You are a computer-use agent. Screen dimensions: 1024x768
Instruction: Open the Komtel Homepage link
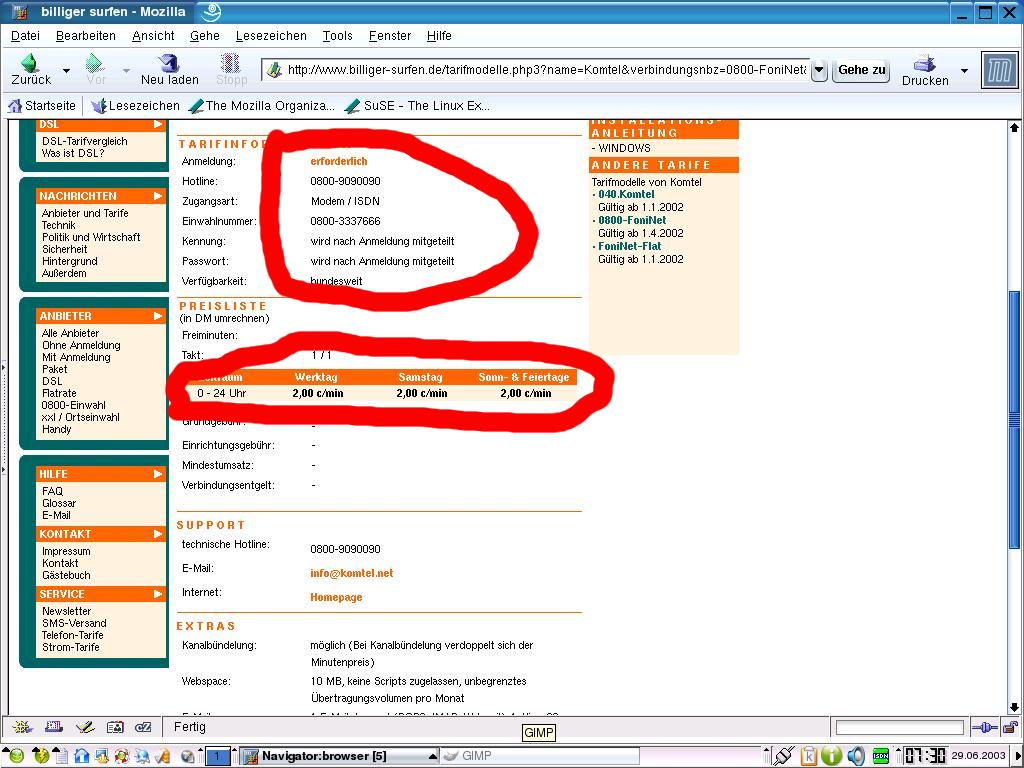point(336,598)
